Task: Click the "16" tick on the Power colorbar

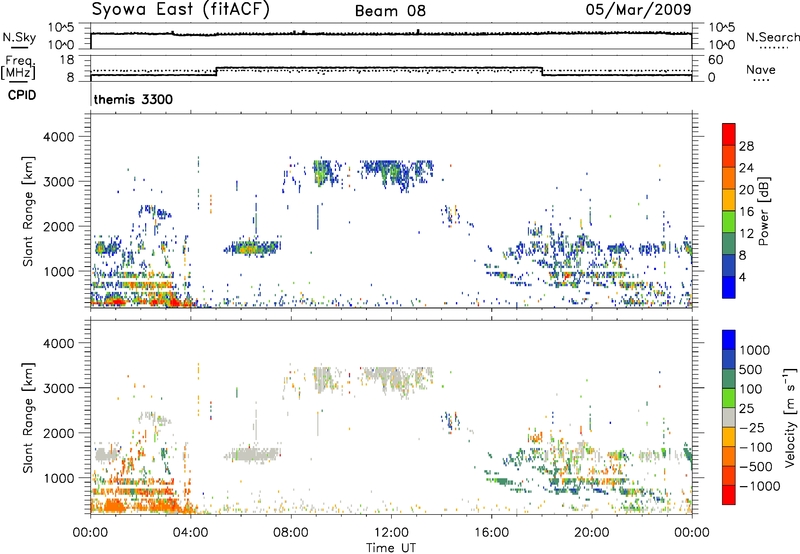Action: 746,211
